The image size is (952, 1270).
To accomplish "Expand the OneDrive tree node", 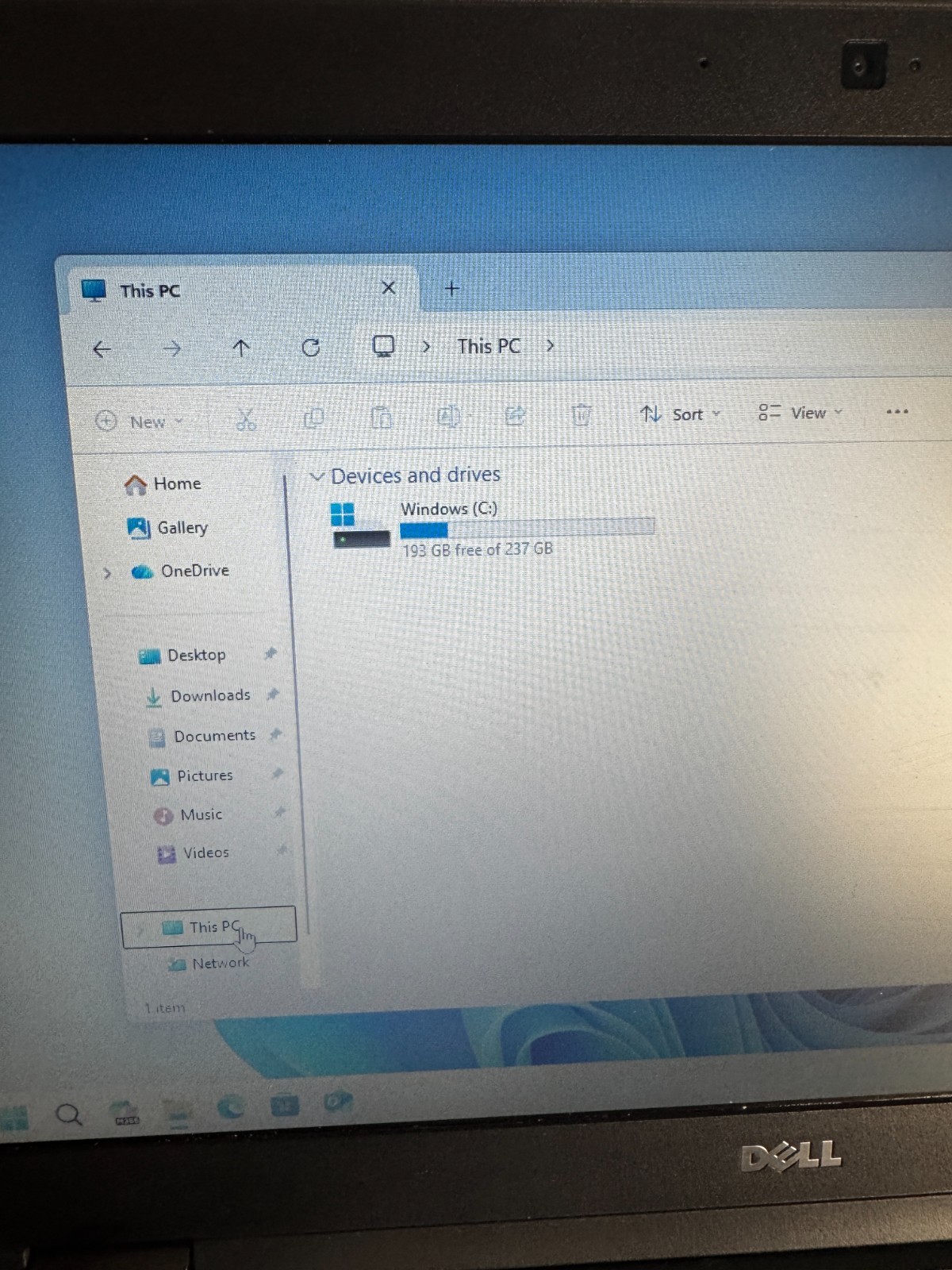I will [x=107, y=572].
